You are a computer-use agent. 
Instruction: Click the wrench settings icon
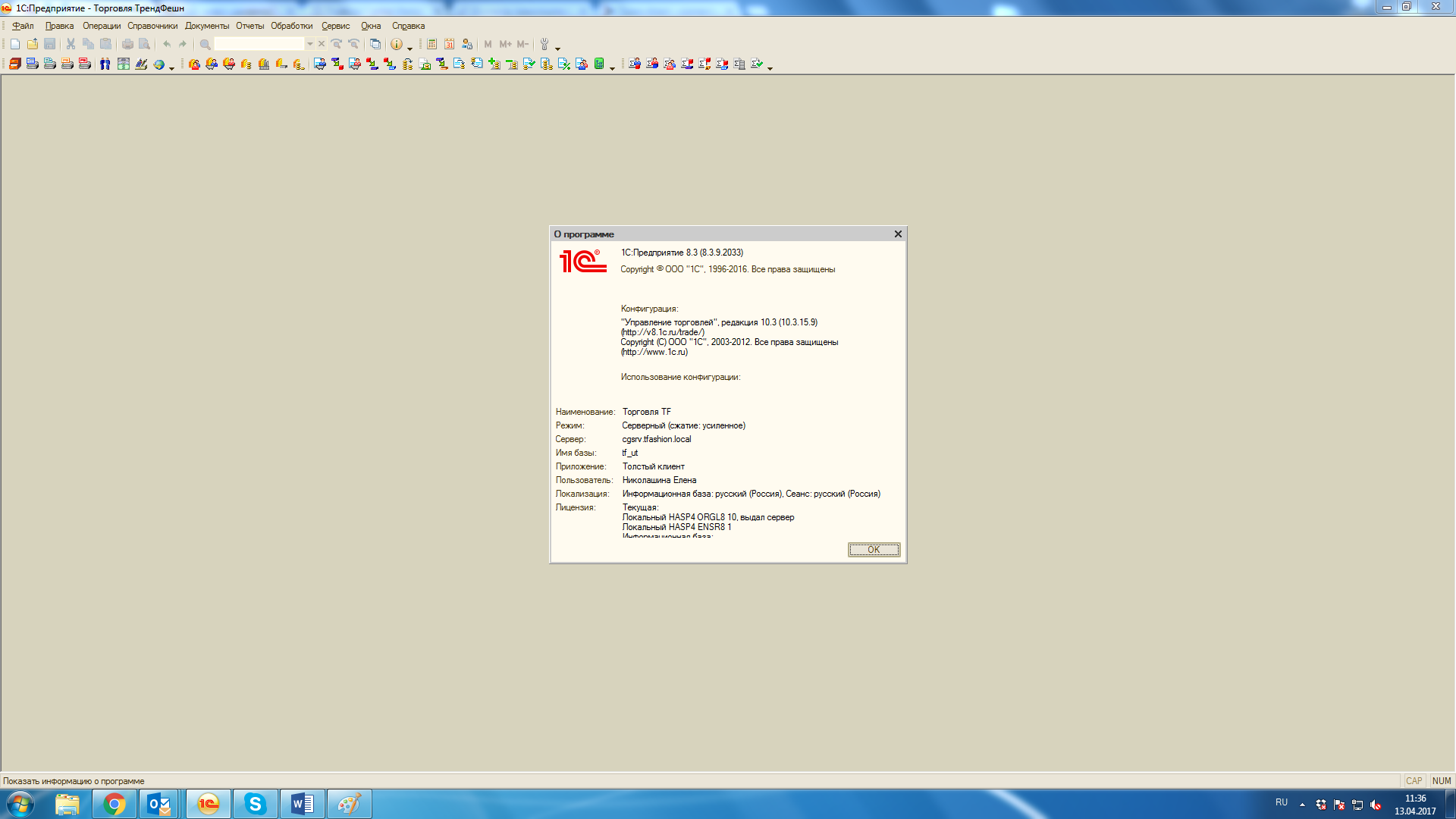[544, 44]
